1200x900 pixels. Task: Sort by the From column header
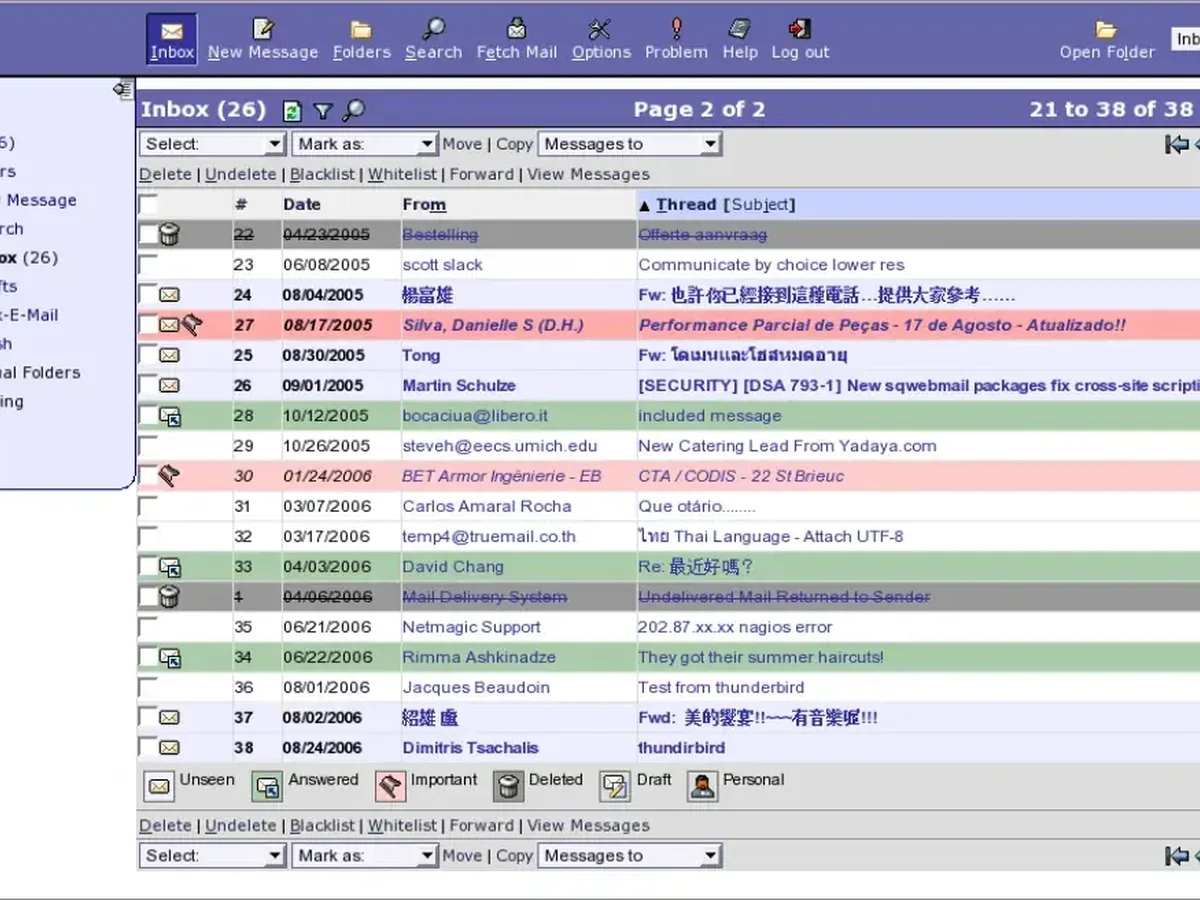click(x=424, y=204)
